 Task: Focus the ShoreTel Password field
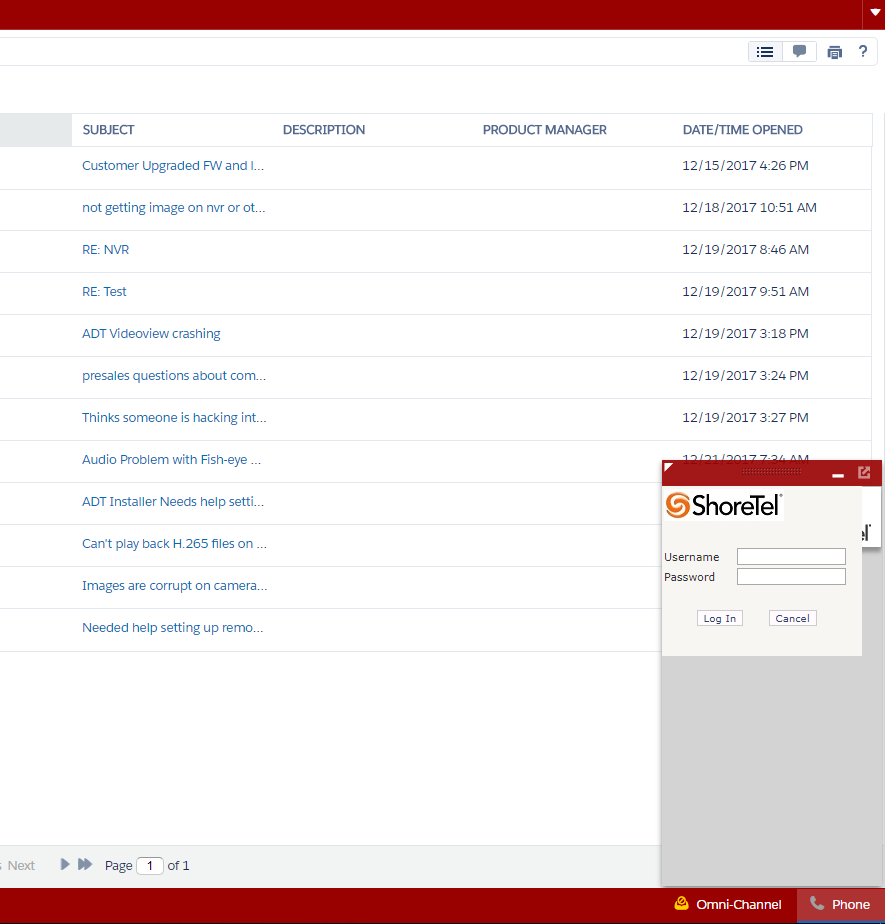tap(791, 576)
